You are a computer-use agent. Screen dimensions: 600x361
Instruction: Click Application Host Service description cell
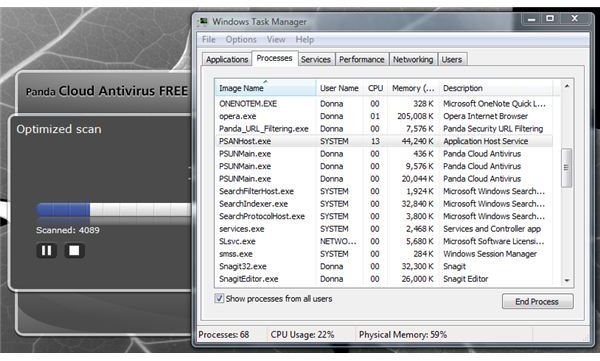[485, 141]
